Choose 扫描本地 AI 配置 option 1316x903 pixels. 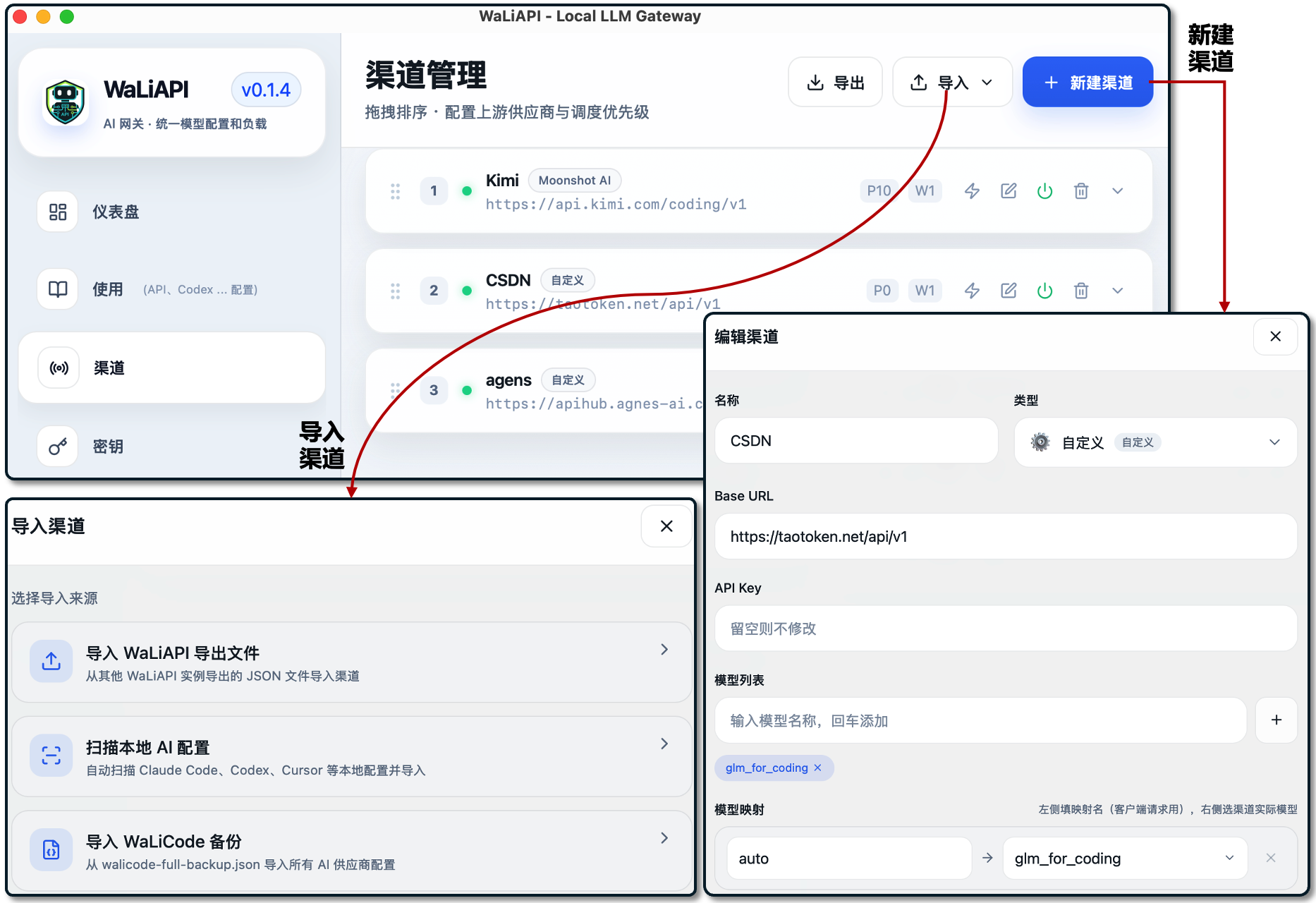(351, 757)
